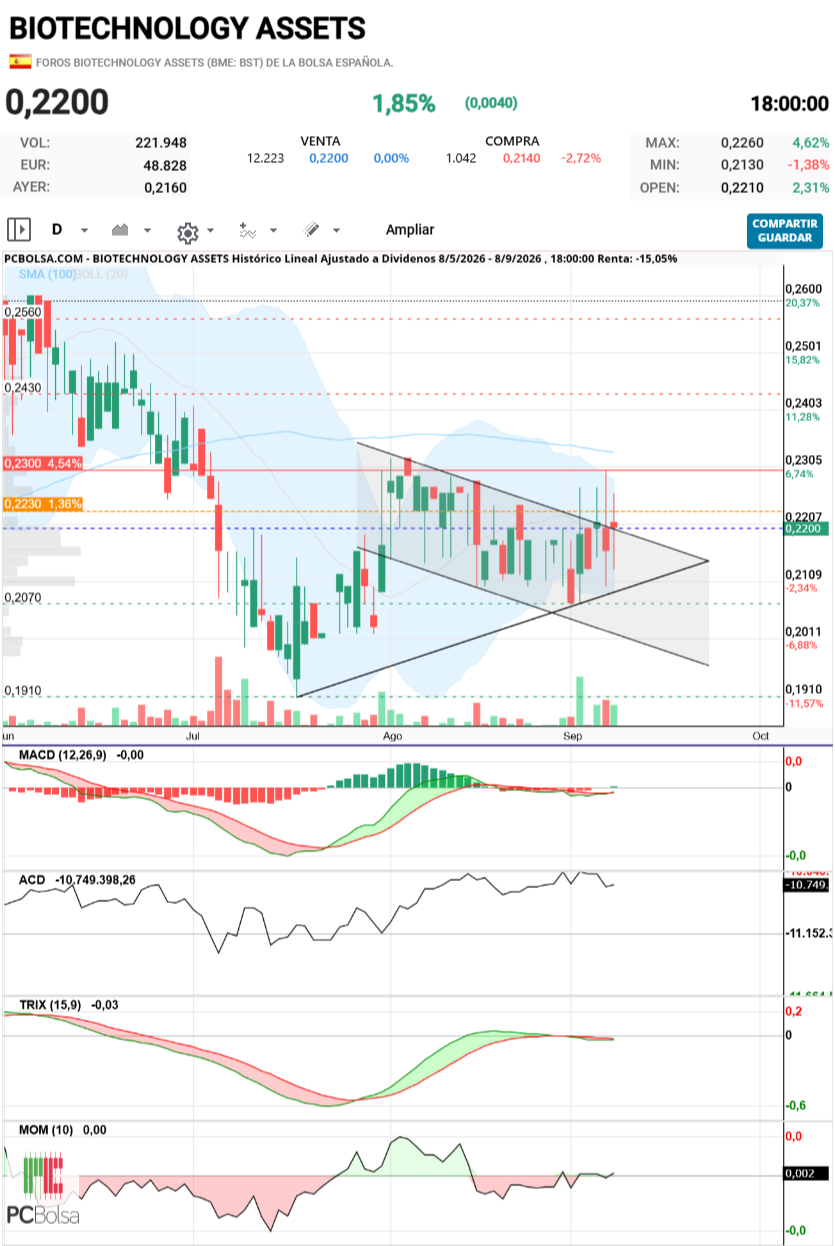Click the Spanish flag icon
Viewport: 835px width, 1246px height.
click(x=20, y=62)
